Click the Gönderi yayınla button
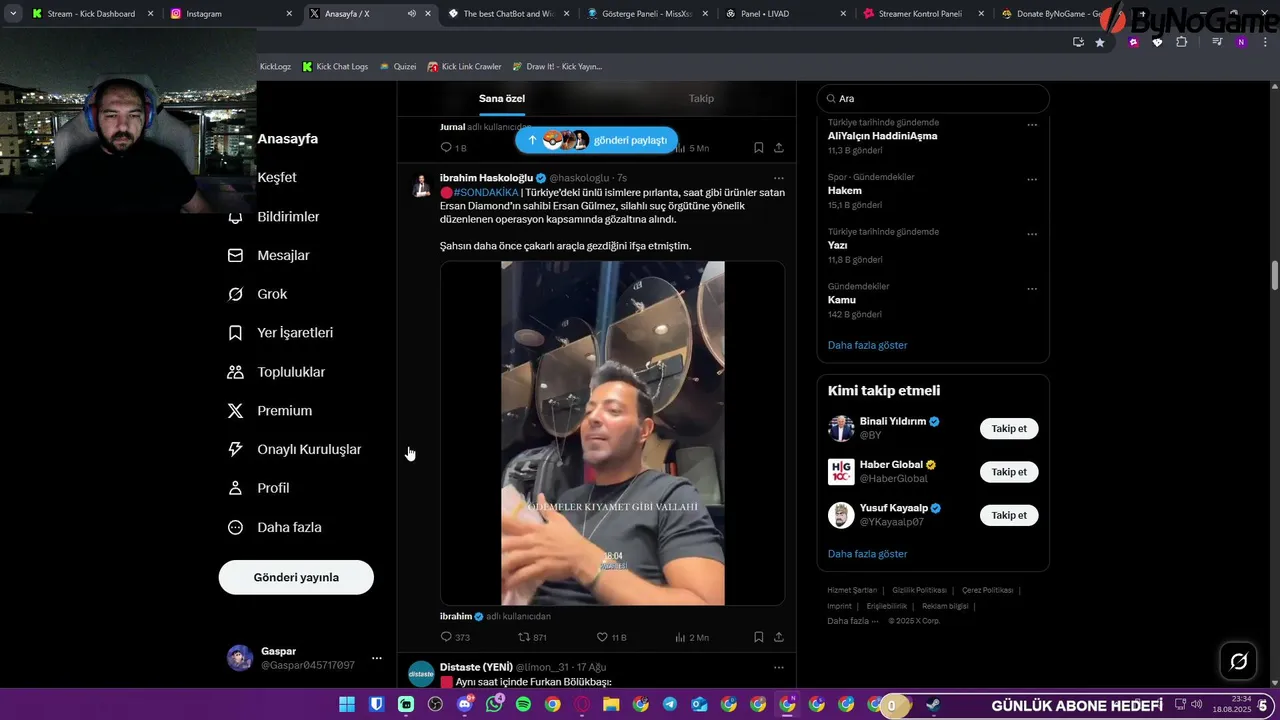Viewport: 1280px width, 720px height. click(x=296, y=577)
